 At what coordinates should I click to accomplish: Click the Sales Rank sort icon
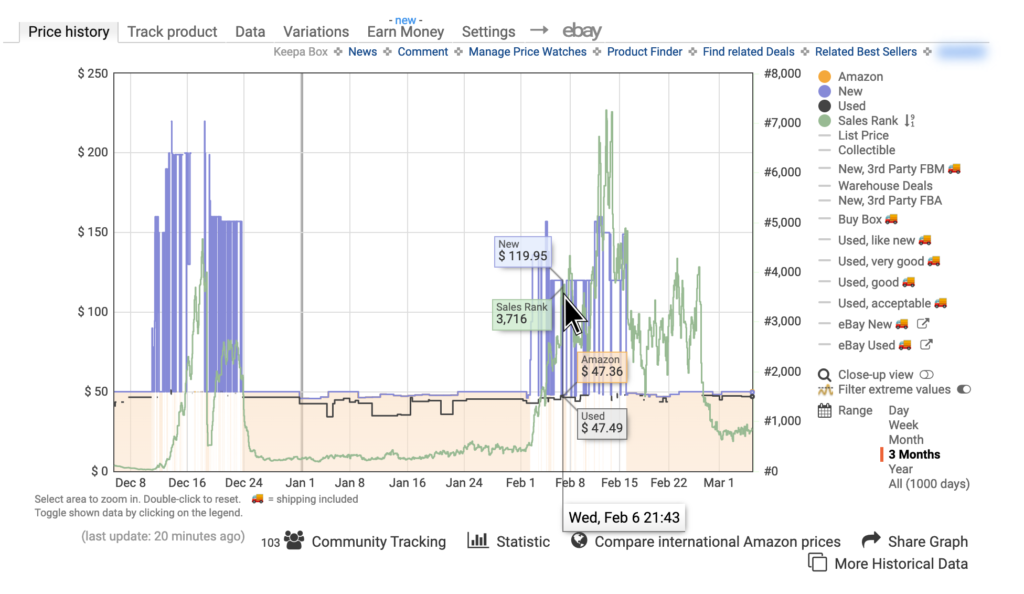click(x=910, y=120)
